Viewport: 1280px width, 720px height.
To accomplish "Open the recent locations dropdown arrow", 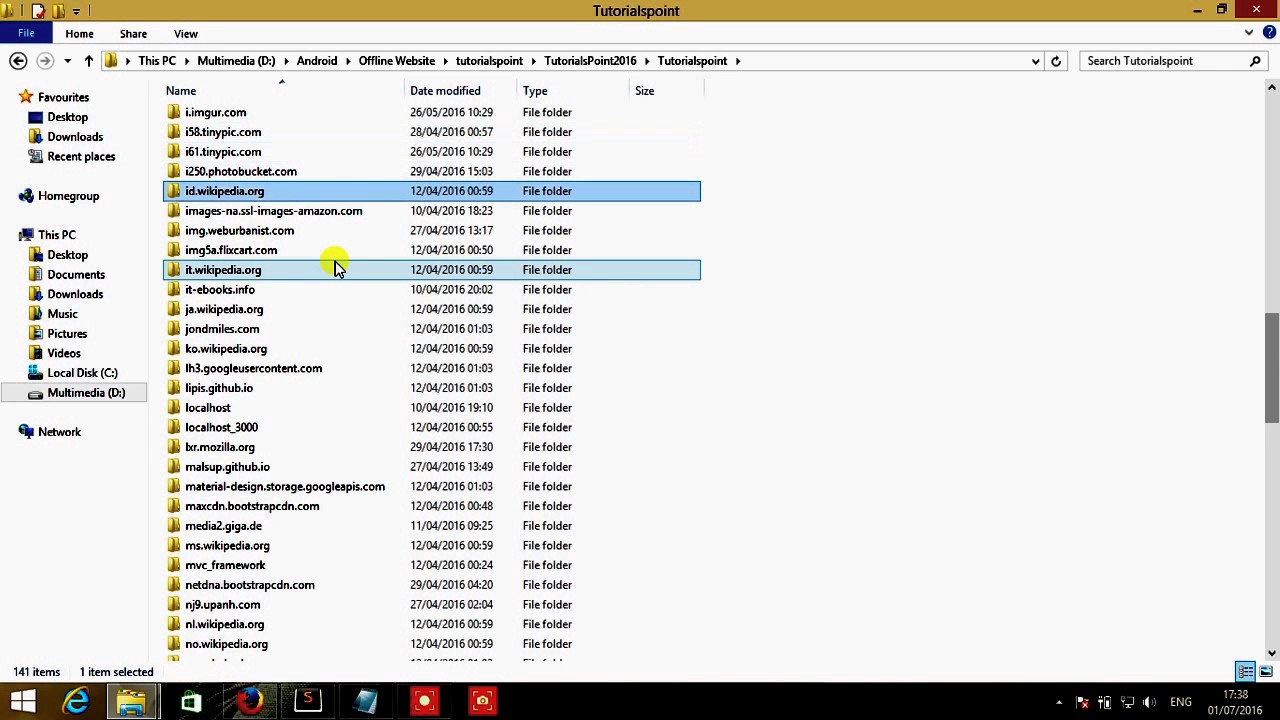I will [x=67, y=61].
